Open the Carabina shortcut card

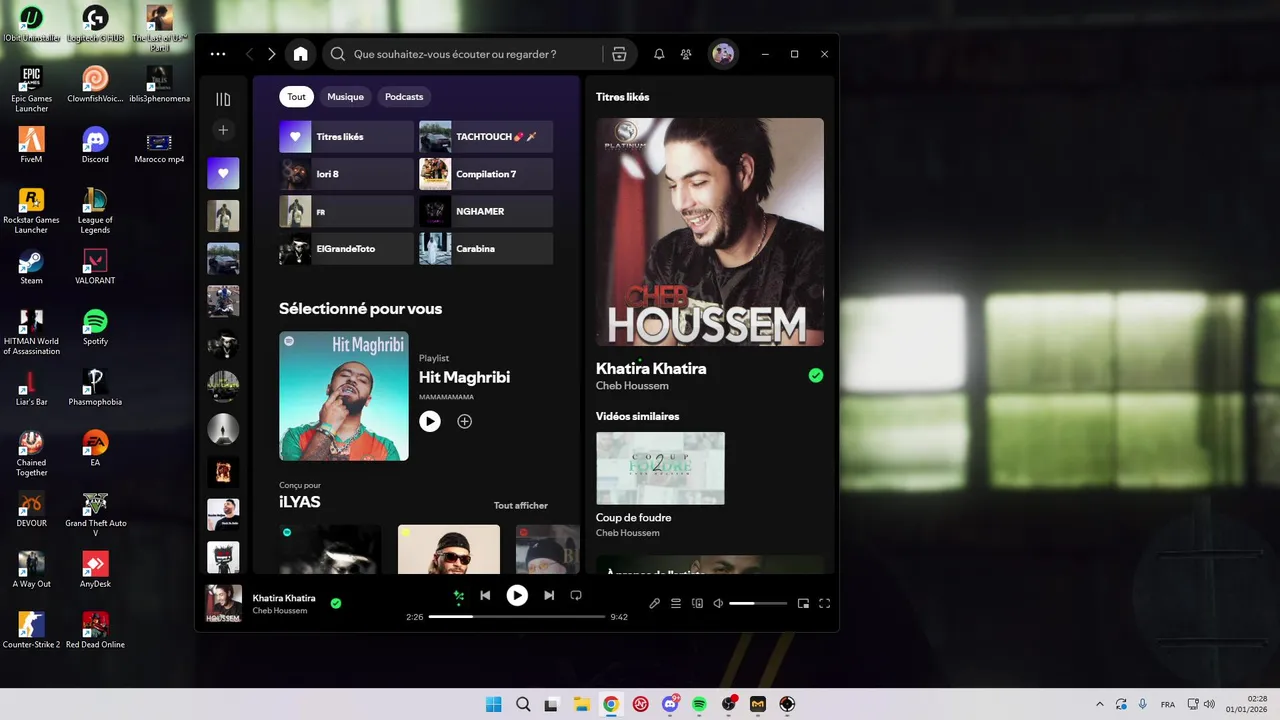486,248
